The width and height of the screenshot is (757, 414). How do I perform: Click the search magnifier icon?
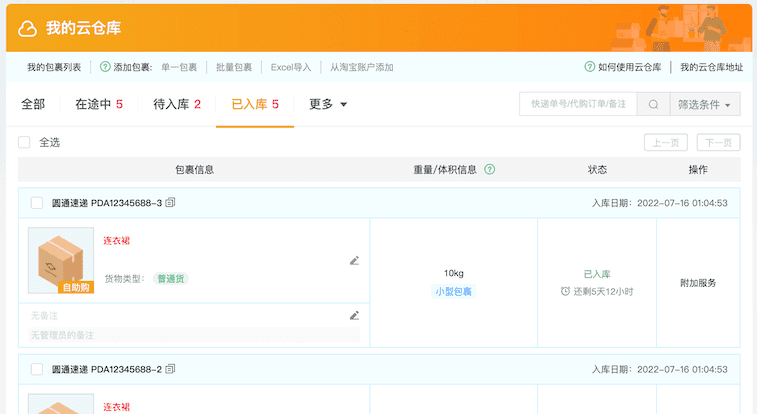coord(653,104)
